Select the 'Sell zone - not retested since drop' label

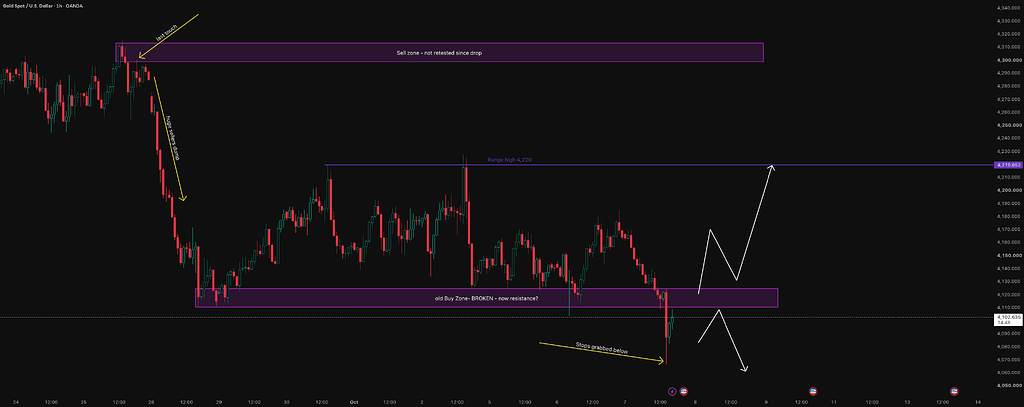point(439,52)
